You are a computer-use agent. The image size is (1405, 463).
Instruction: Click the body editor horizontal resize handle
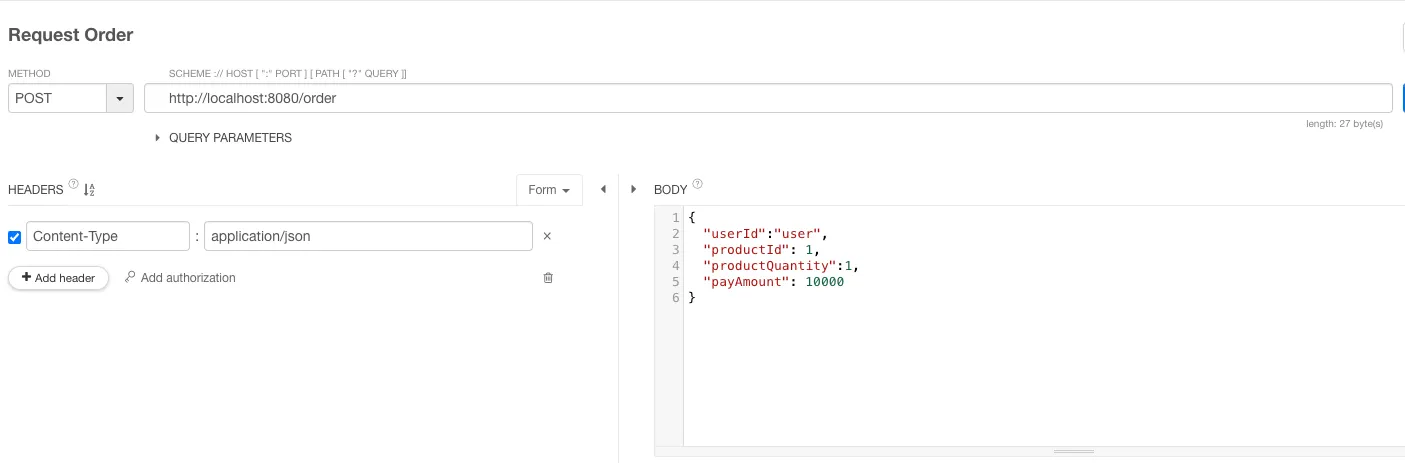point(1074,452)
